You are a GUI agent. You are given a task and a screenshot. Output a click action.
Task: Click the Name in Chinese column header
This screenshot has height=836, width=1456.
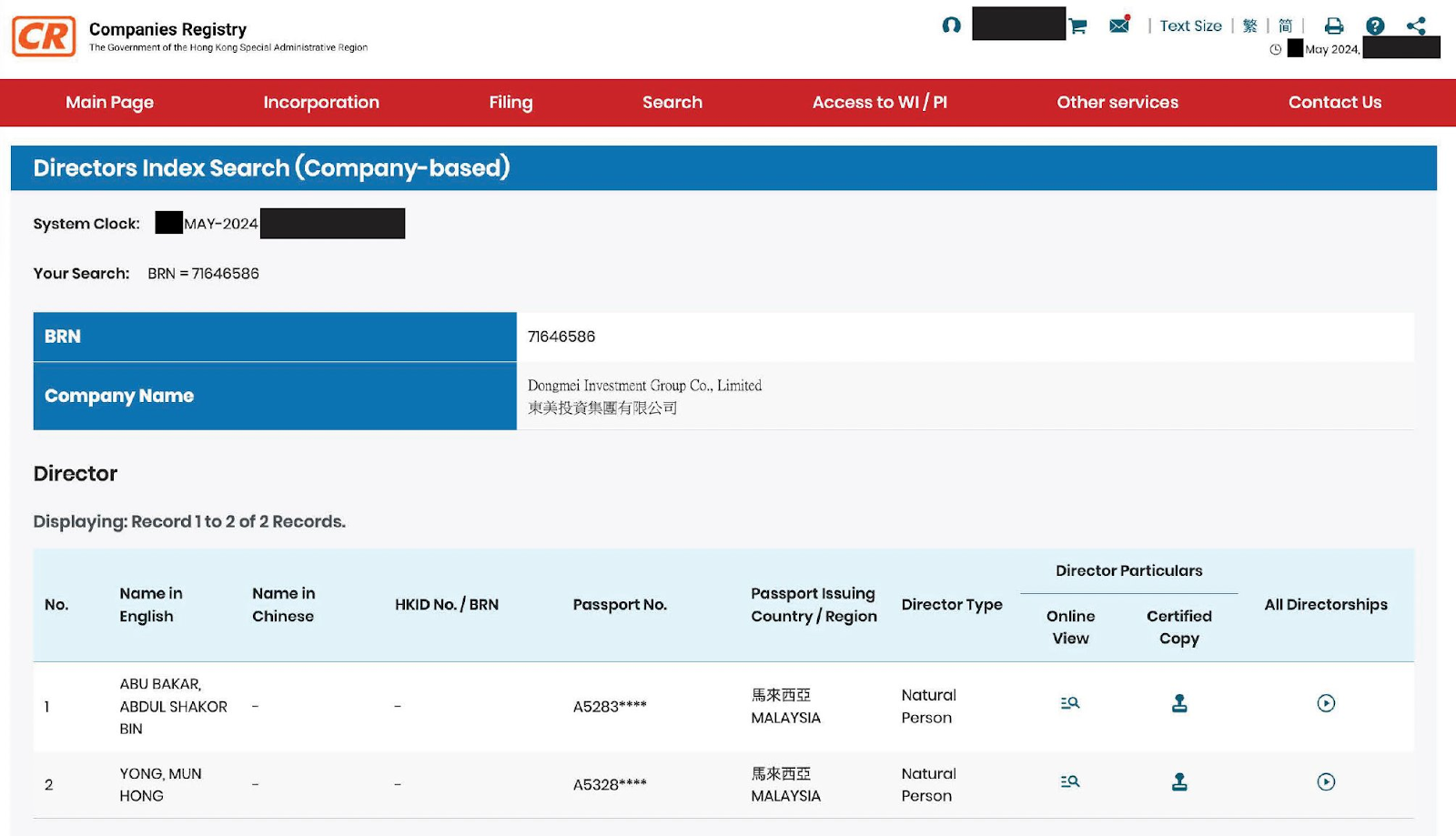(284, 604)
